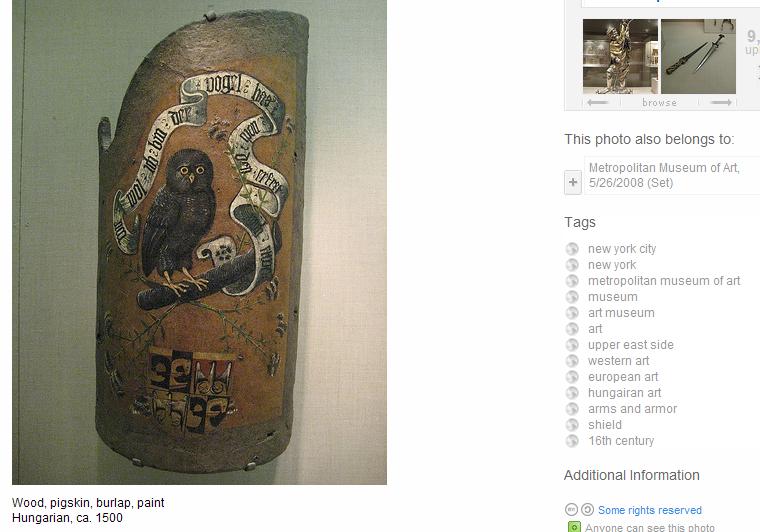Click the globe icon beside 'new york city' tag

572,249
